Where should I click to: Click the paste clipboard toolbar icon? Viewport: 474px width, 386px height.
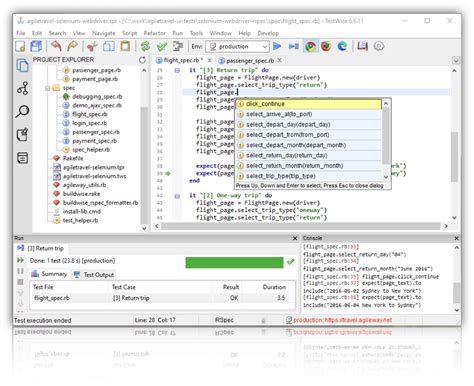tap(125, 46)
